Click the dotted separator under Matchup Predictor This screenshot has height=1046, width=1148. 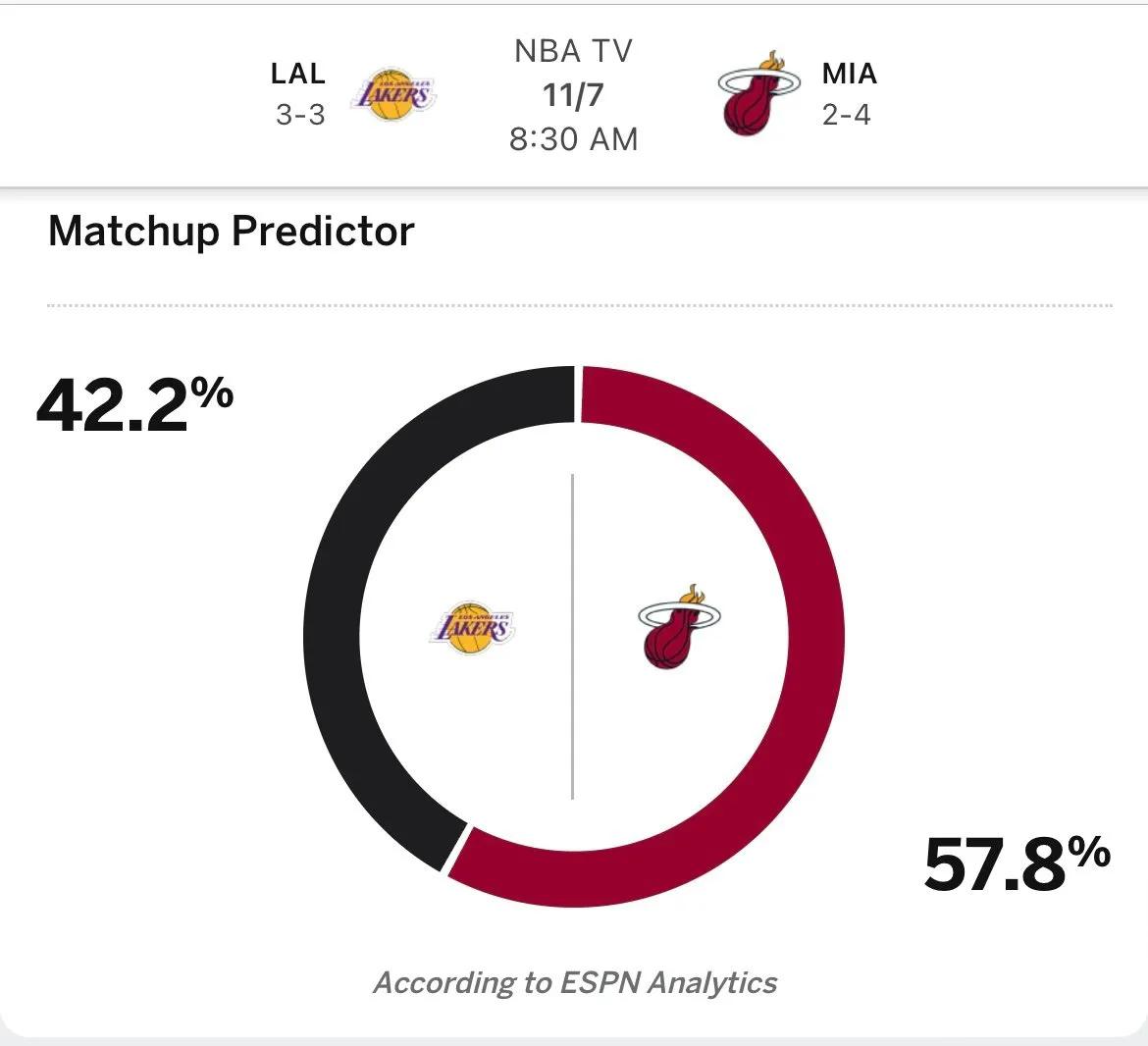click(579, 305)
